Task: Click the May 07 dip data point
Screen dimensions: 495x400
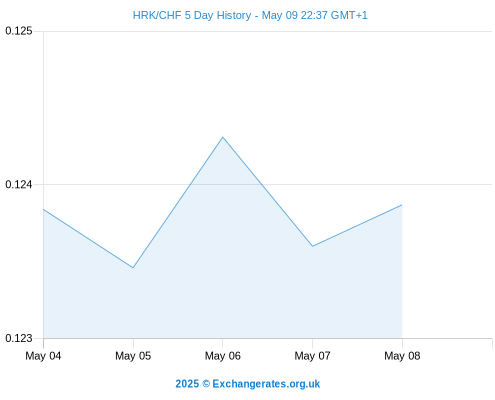Action: (312, 246)
